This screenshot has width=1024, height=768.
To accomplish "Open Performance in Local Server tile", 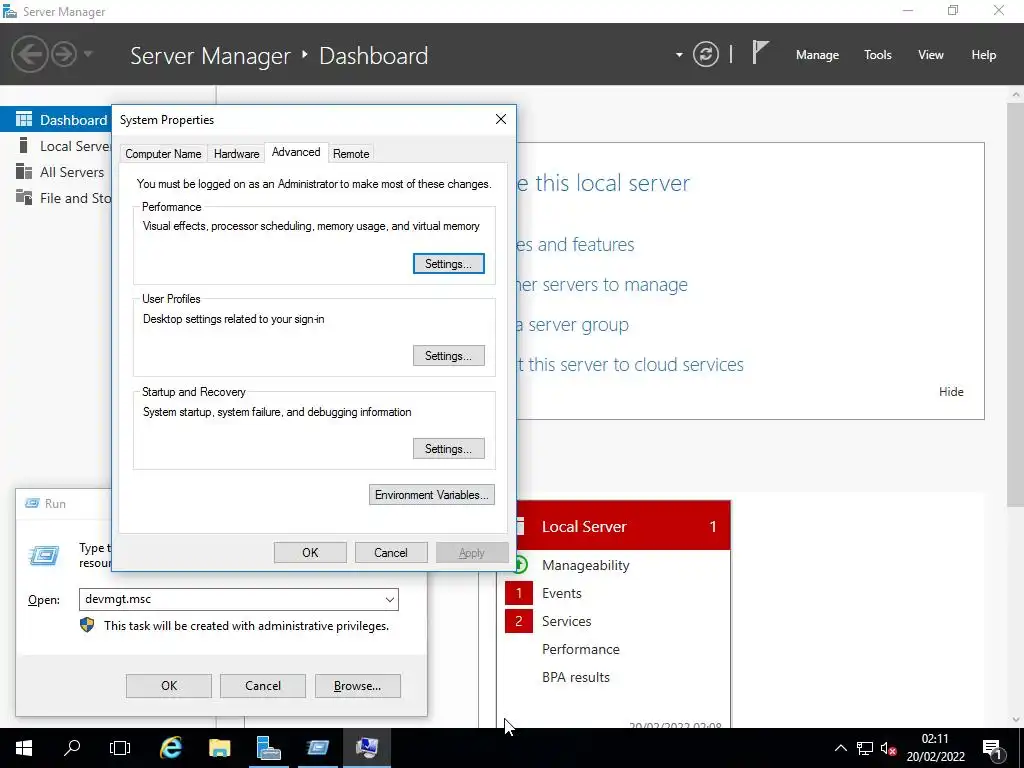I will [581, 649].
